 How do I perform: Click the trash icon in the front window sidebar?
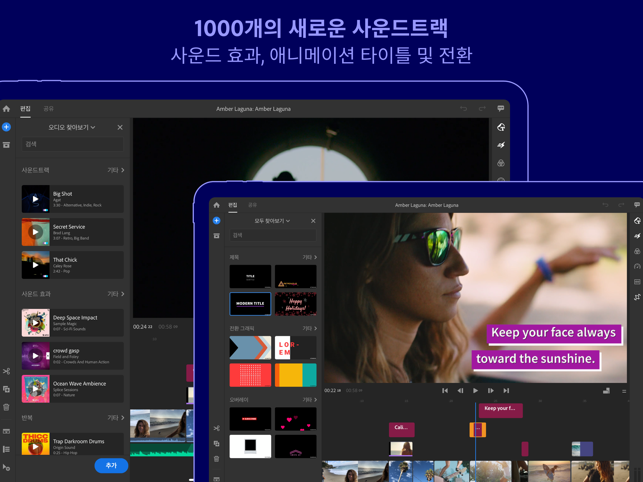[x=217, y=459]
